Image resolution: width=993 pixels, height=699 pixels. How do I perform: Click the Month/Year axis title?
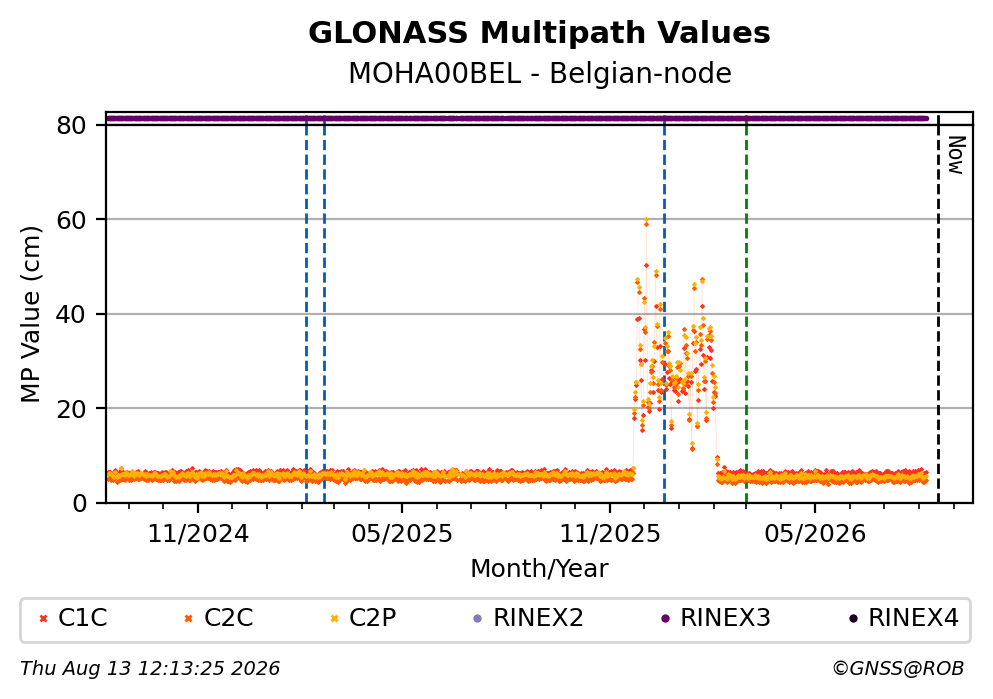click(x=539, y=569)
